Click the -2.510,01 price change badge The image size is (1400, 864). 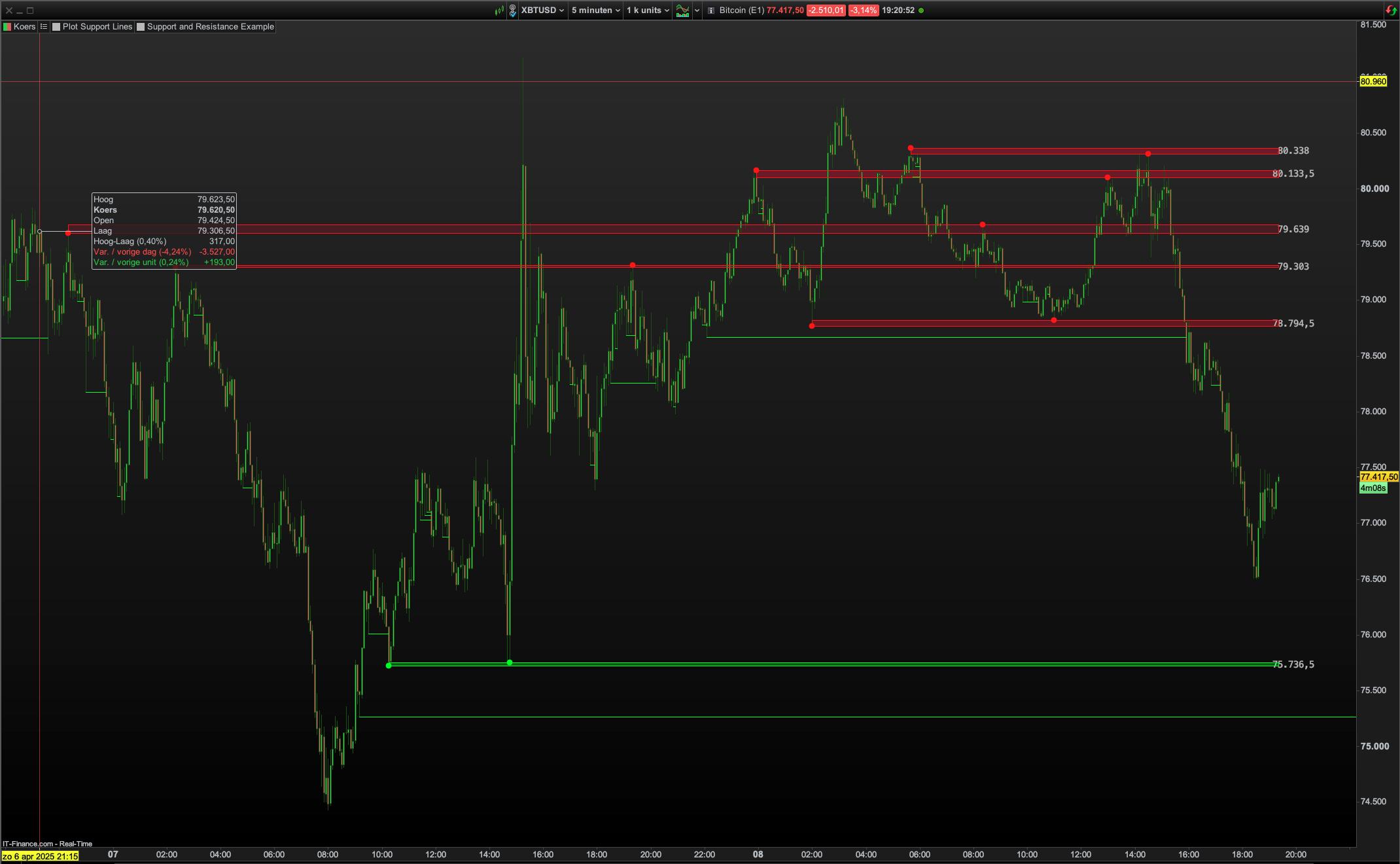coord(826,10)
